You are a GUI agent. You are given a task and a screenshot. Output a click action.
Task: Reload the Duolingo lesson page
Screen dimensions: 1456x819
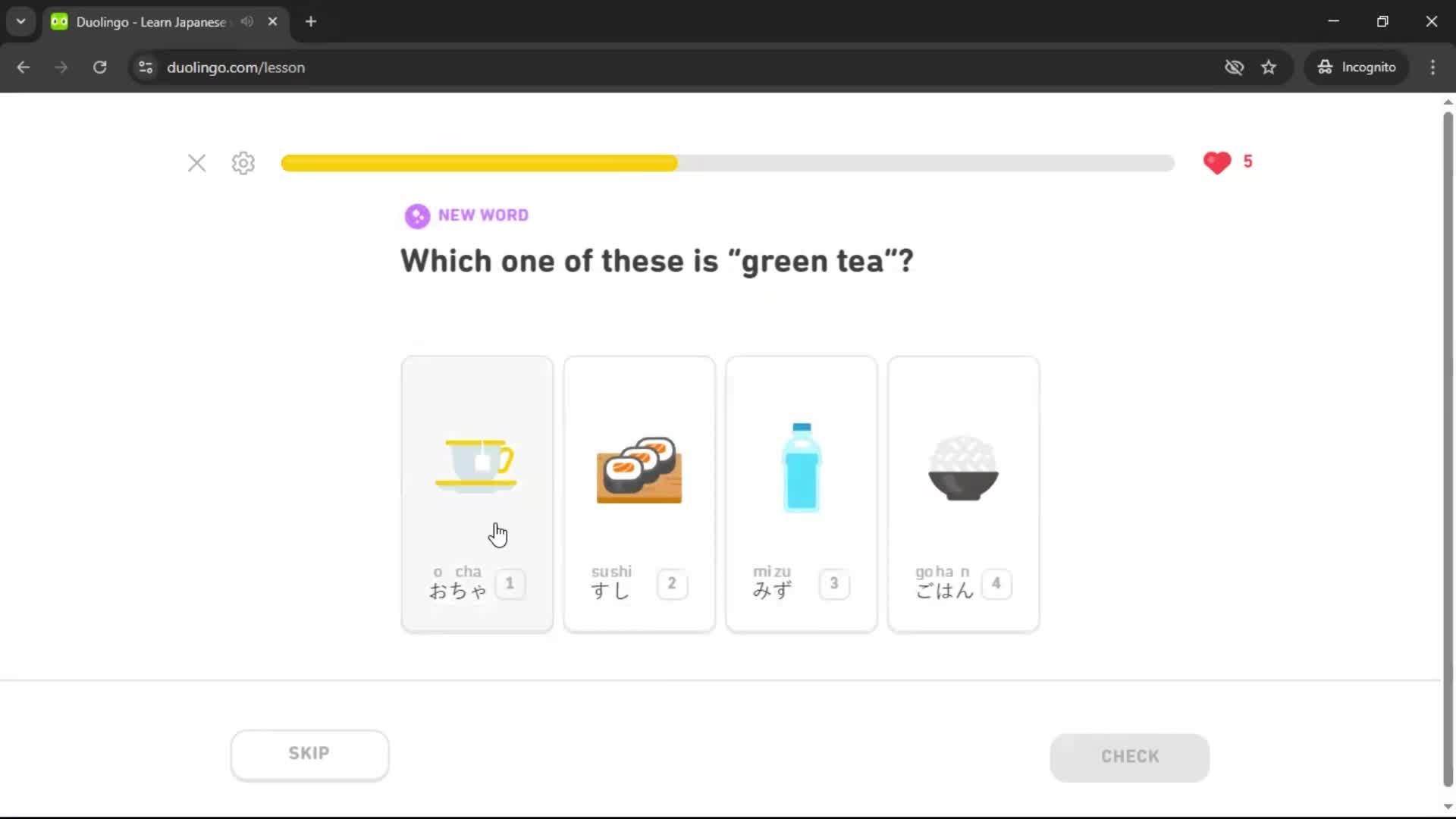pyautogui.click(x=99, y=67)
